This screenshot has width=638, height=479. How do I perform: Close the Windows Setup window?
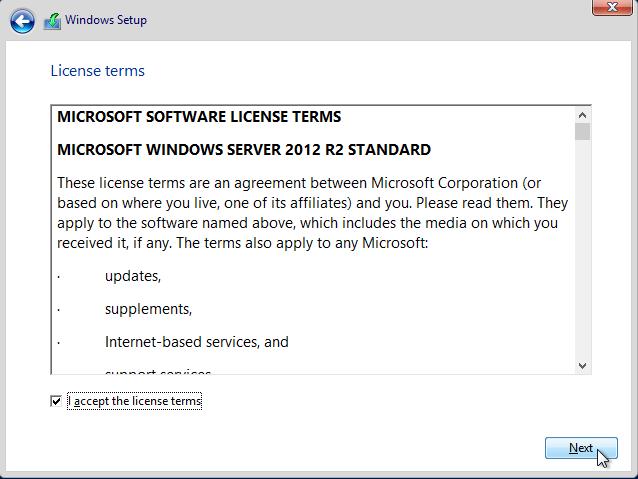pyautogui.click(x=612, y=7)
